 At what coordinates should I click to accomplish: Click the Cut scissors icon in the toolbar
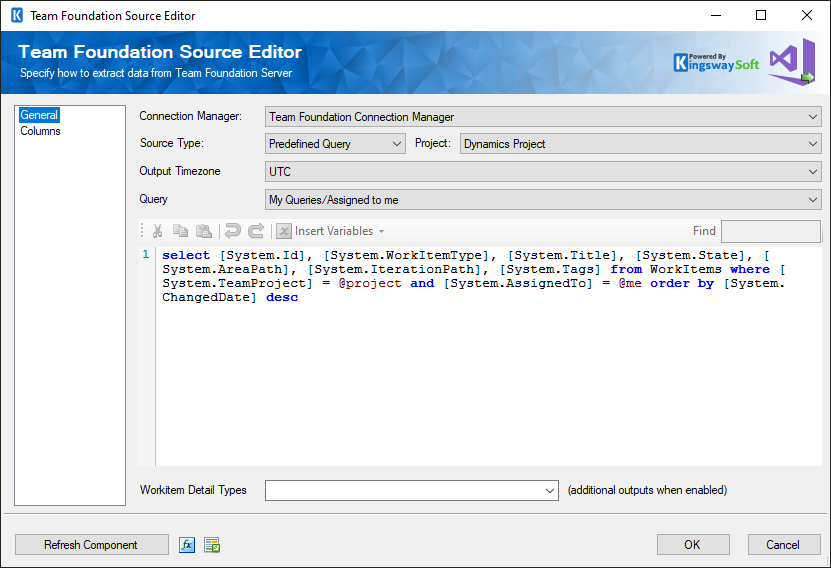coord(157,231)
